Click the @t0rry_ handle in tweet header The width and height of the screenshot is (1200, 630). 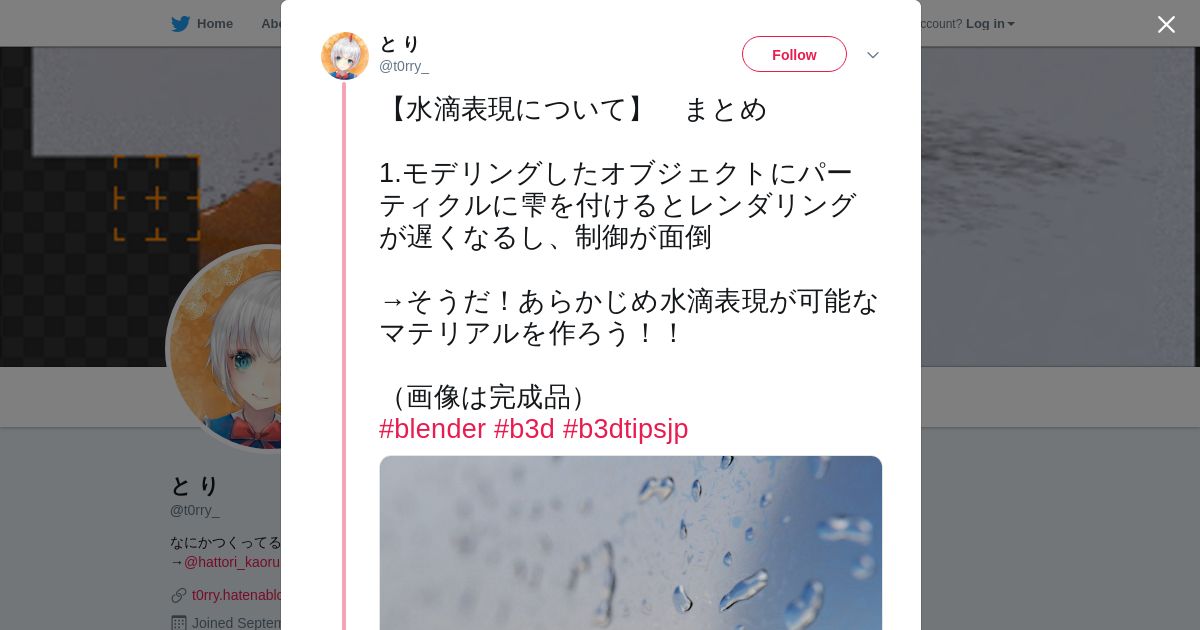pos(404,66)
